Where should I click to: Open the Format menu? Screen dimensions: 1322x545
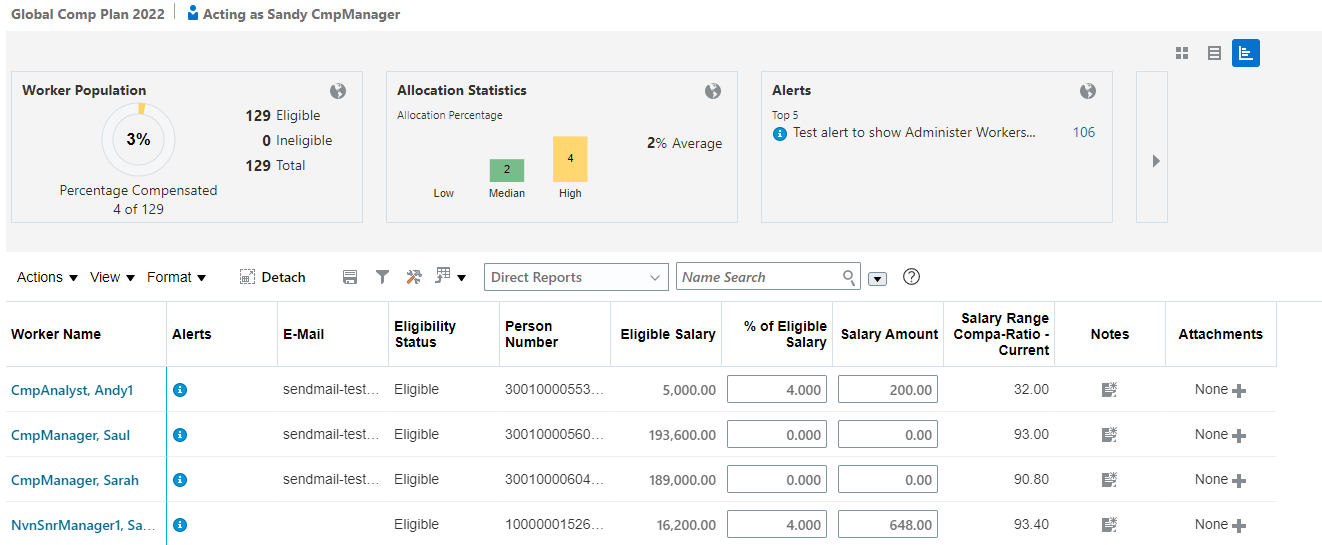tap(176, 277)
